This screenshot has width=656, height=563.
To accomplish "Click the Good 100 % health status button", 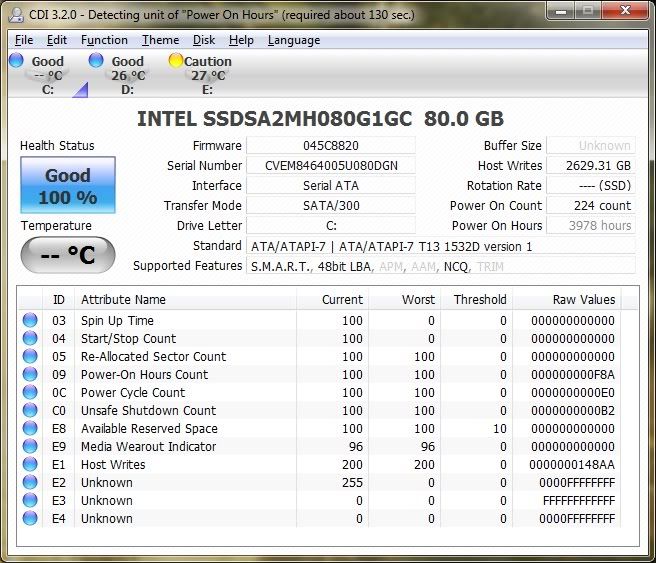I will pos(68,185).
